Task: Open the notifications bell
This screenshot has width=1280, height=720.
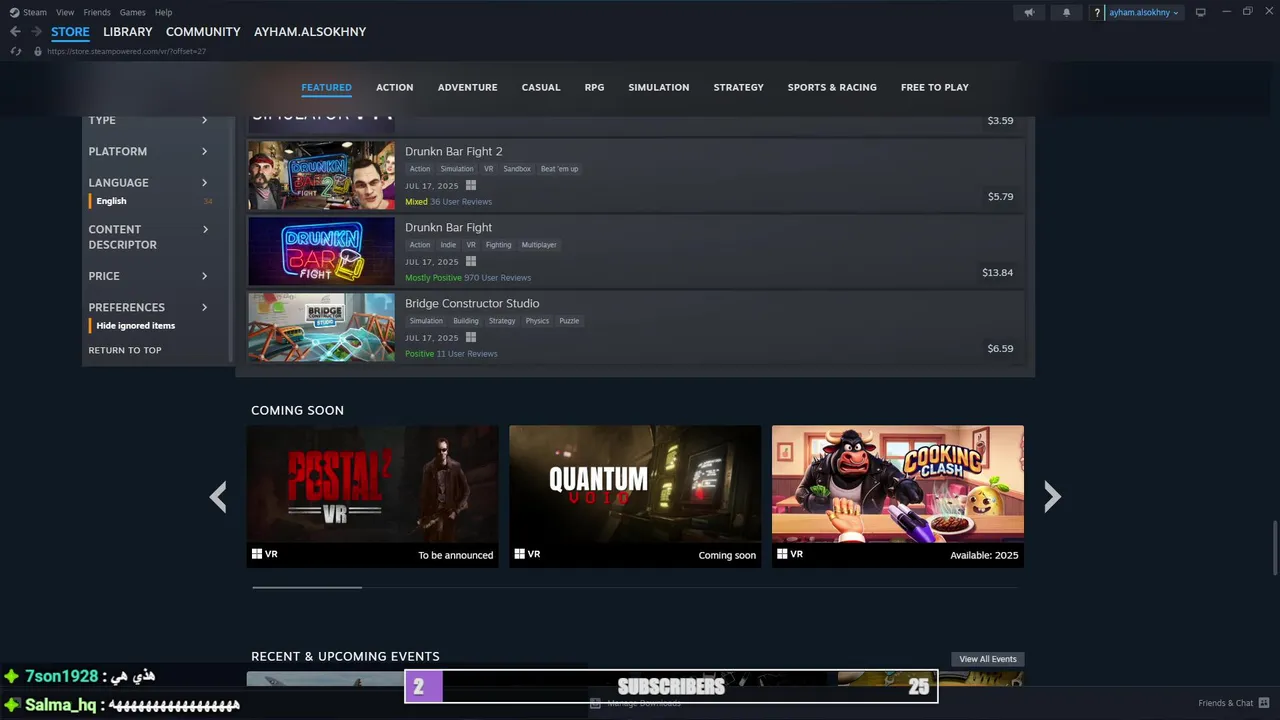Action: click(1066, 12)
